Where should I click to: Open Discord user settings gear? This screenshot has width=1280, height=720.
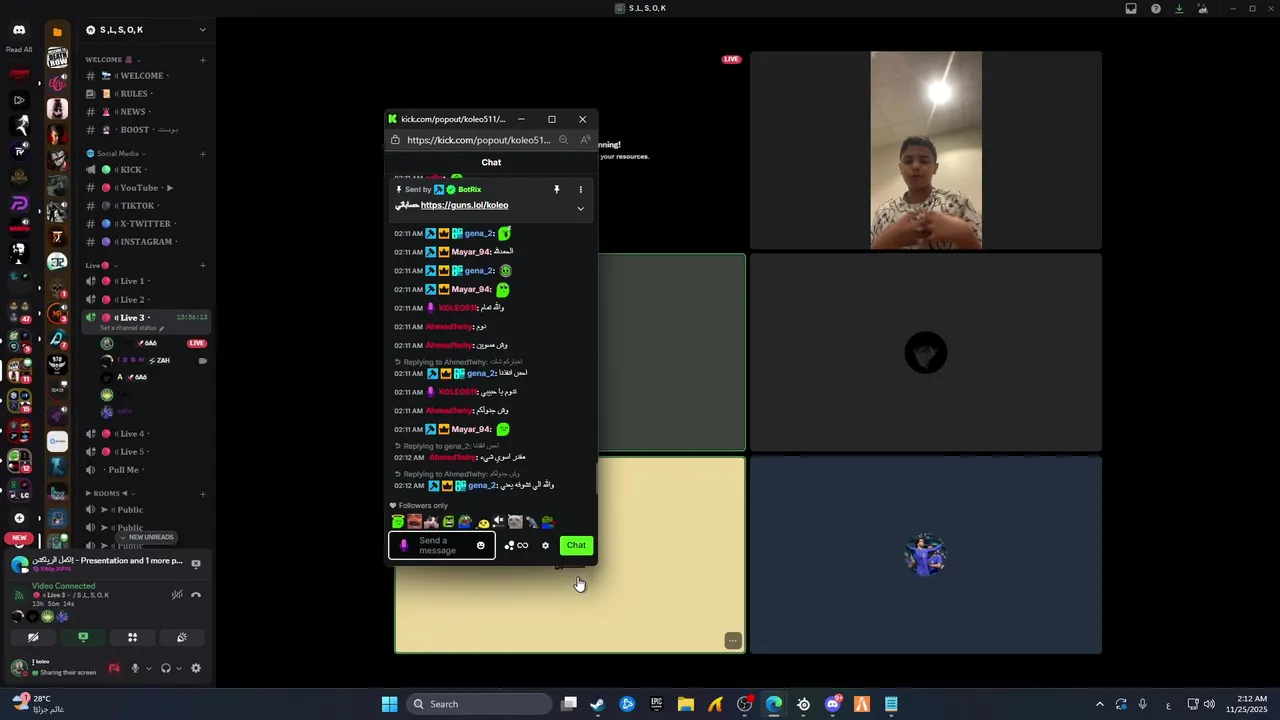pyautogui.click(x=196, y=668)
